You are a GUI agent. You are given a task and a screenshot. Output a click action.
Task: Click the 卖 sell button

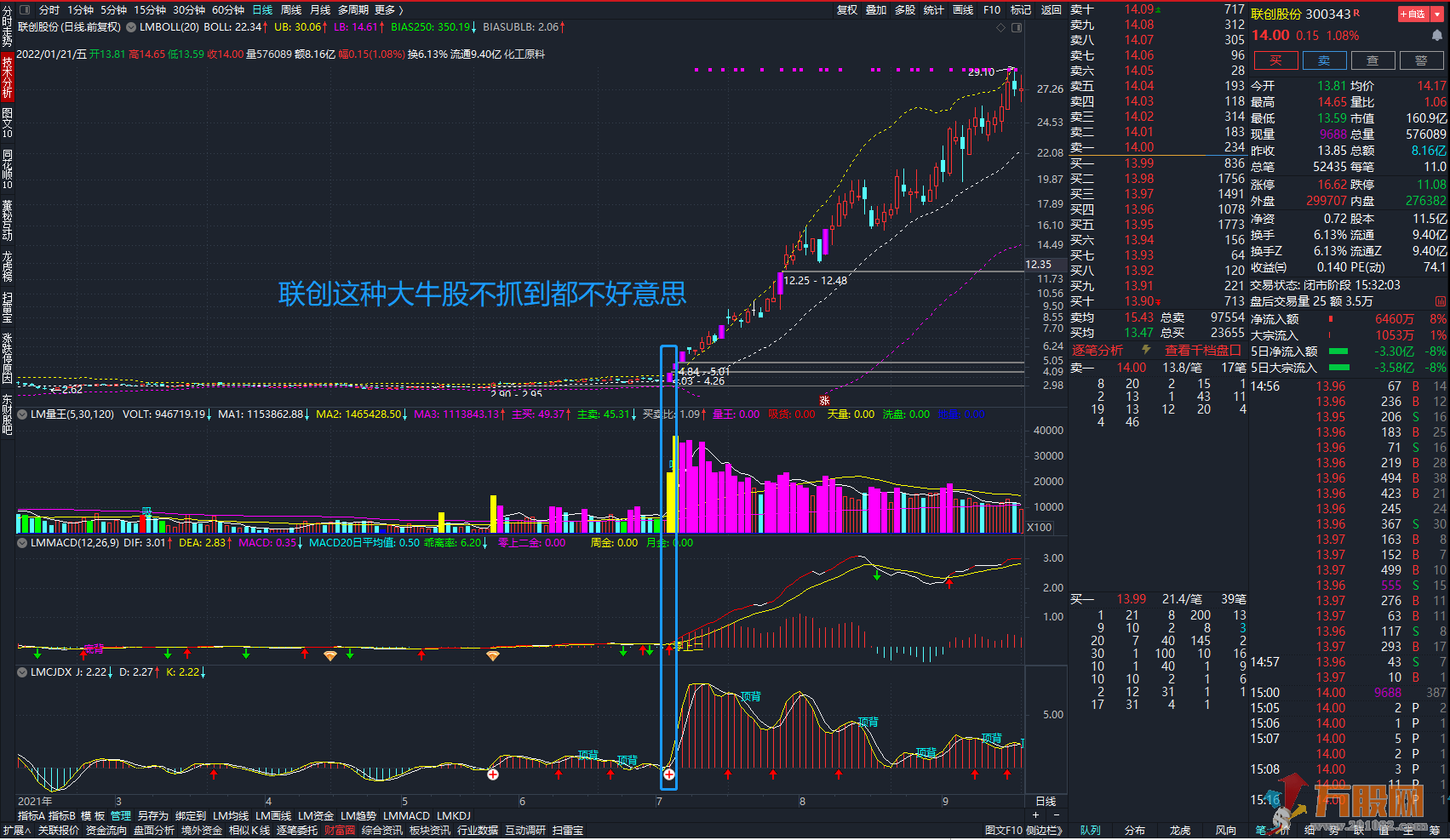pyautogui.click(x=1324, y=60)
